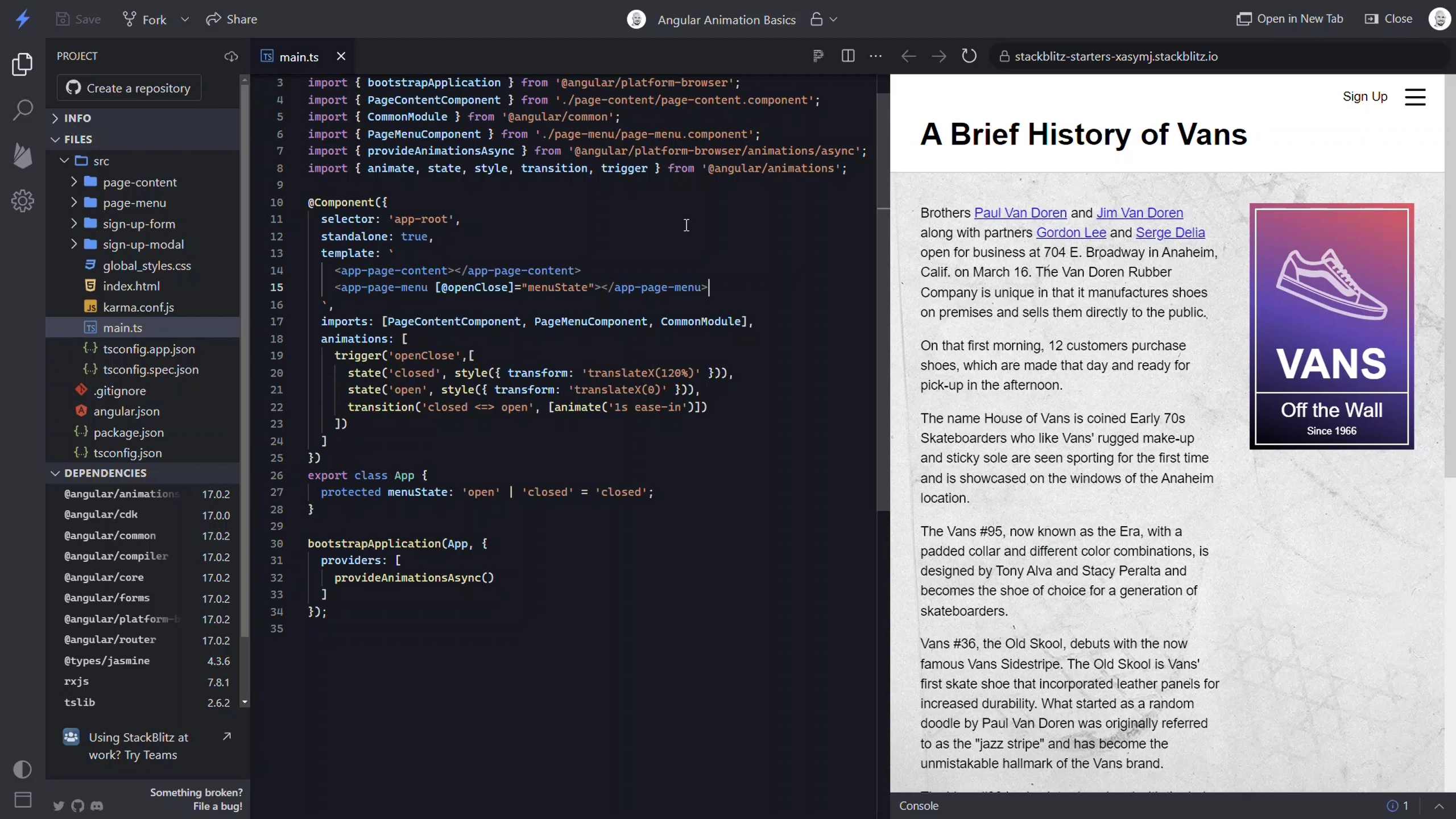Switch to the main.ts tab
The height and width of the screenshot is (819, 1456).
[x=299, y=57]
